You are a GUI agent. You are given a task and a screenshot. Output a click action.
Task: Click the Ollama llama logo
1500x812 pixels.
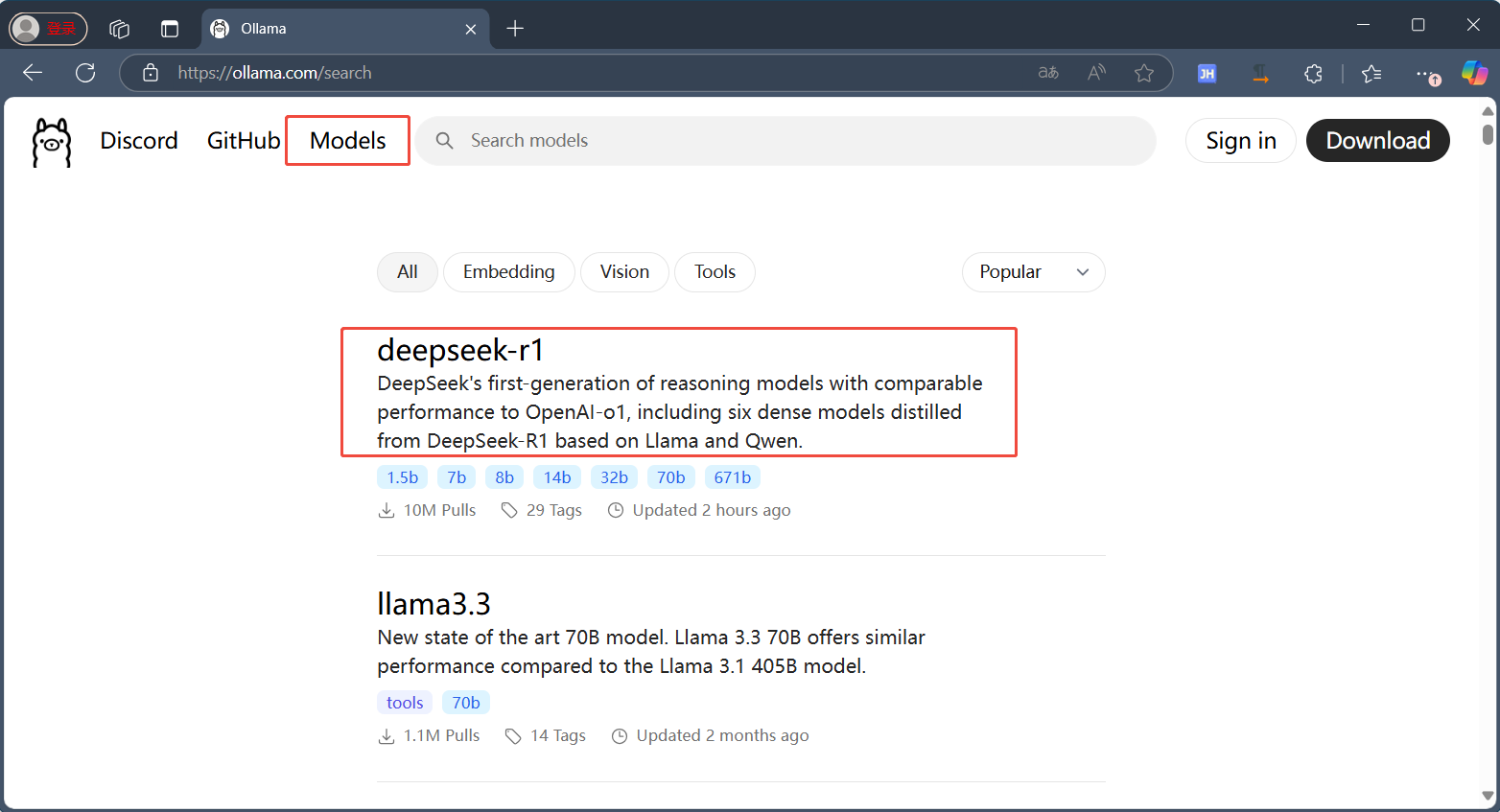pos(52,142)
